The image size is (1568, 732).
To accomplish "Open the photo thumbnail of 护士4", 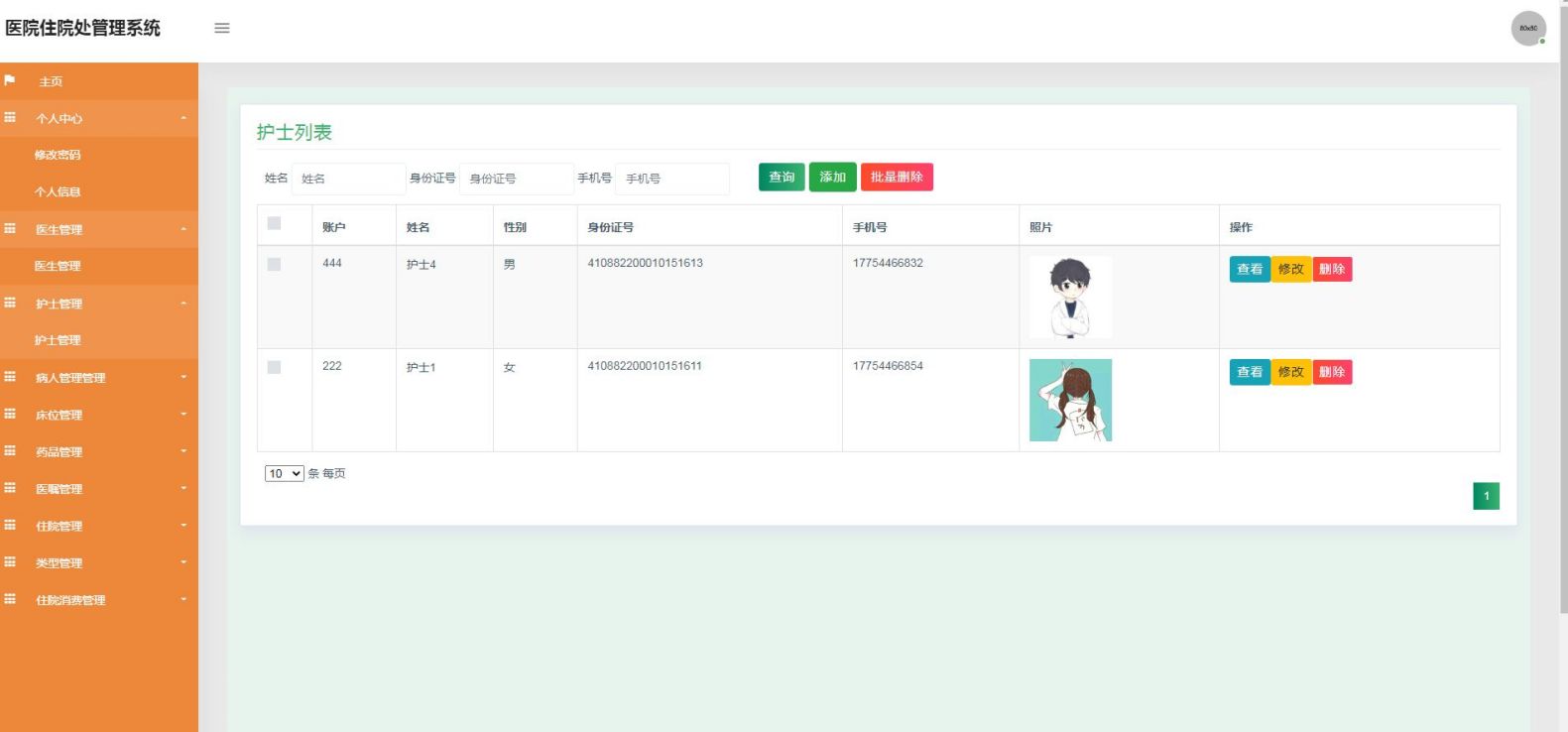I will click(x=1070, y=297).
